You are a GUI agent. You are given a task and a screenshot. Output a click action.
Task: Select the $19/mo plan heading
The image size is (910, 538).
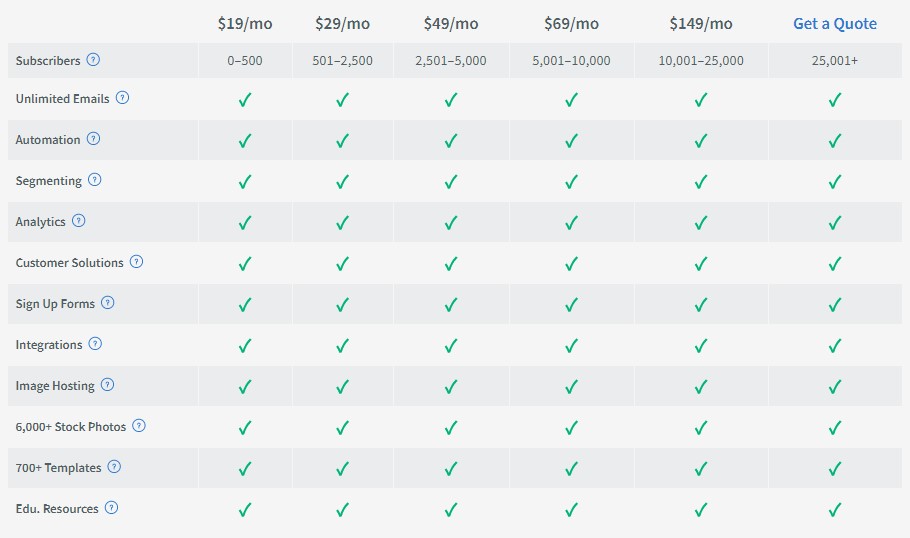pos(245,24)
